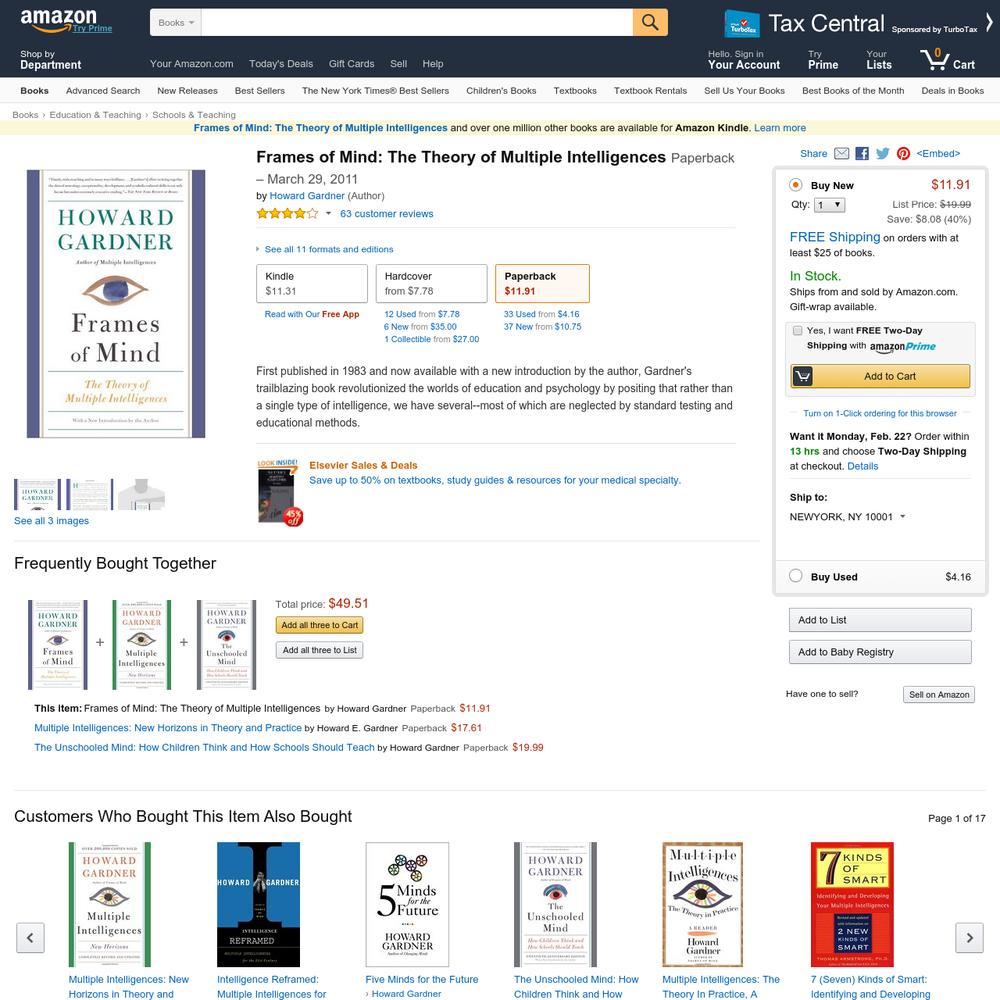Open the Books search category dropdown
The image size is (1000, 1000).
pyautogui.click(x=175, y=22)
